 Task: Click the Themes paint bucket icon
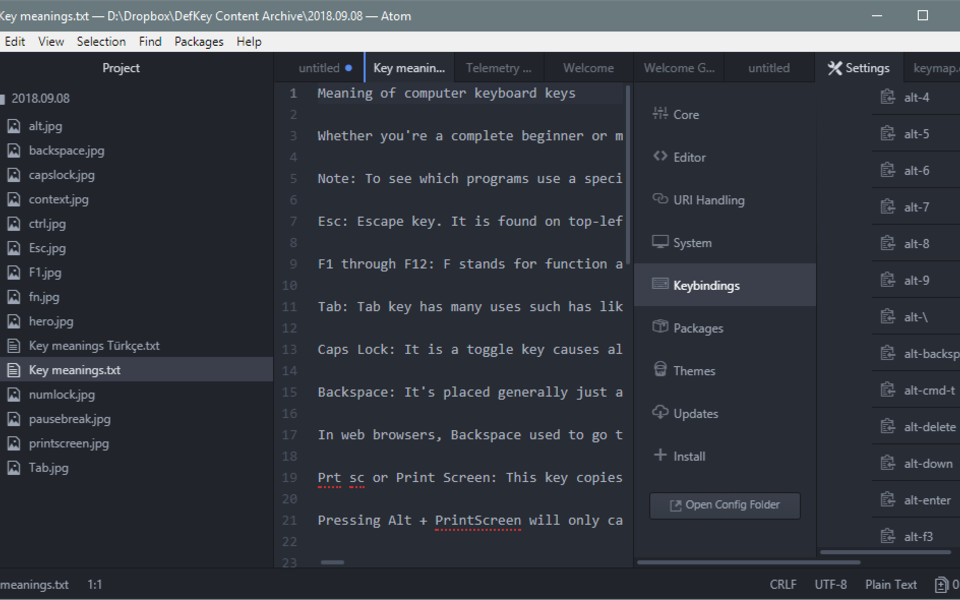tap(660, 370)
